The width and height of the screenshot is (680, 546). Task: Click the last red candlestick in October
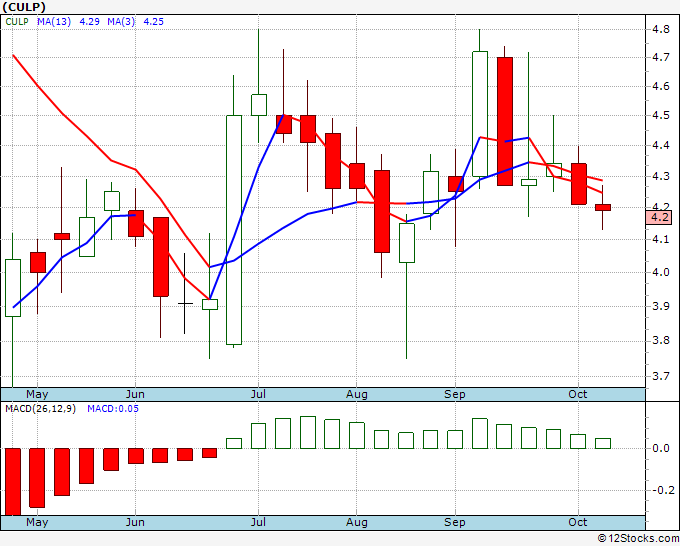(x=602, y=208)
